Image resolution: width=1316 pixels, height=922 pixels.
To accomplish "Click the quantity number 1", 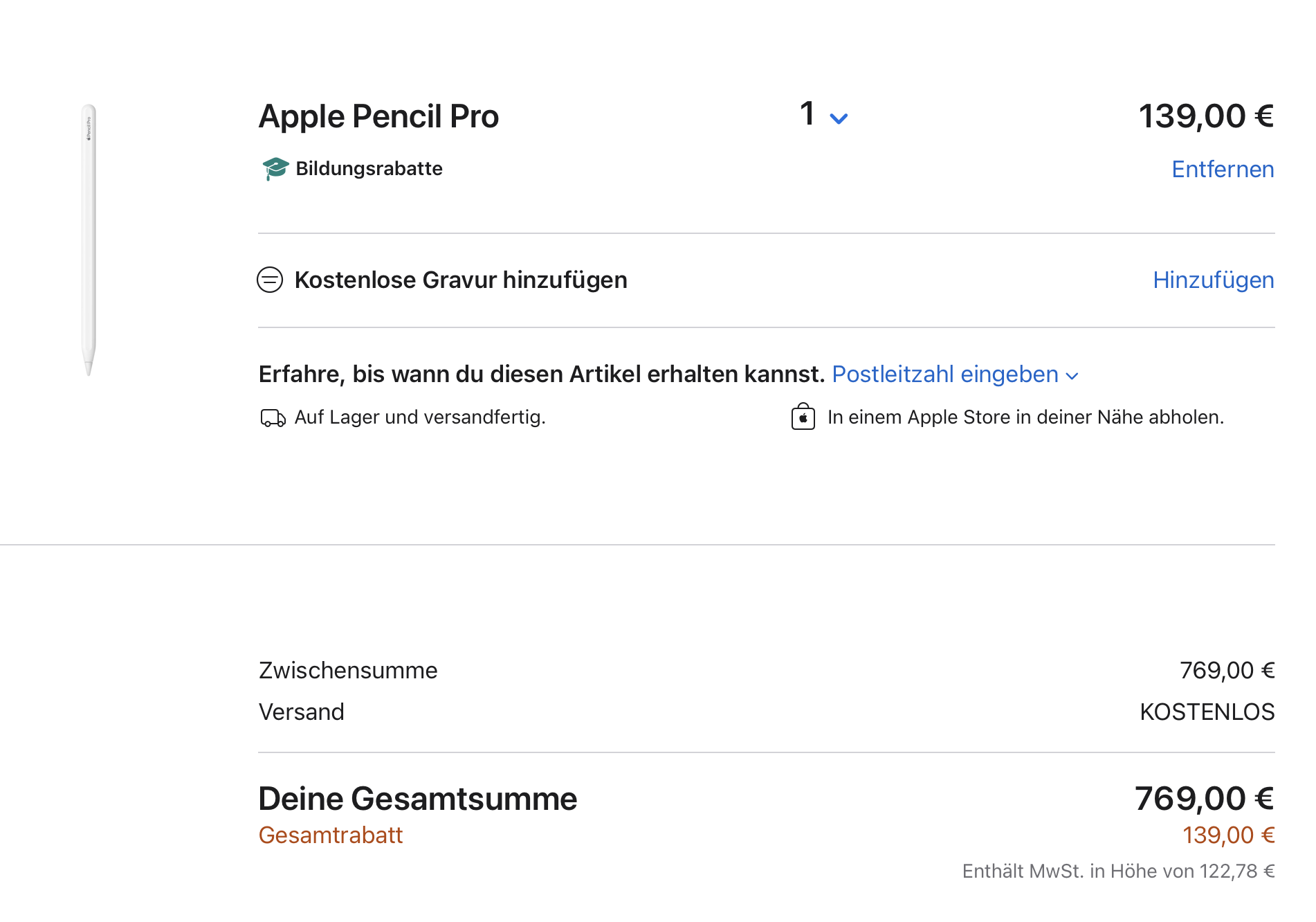I will click(807, 114).
